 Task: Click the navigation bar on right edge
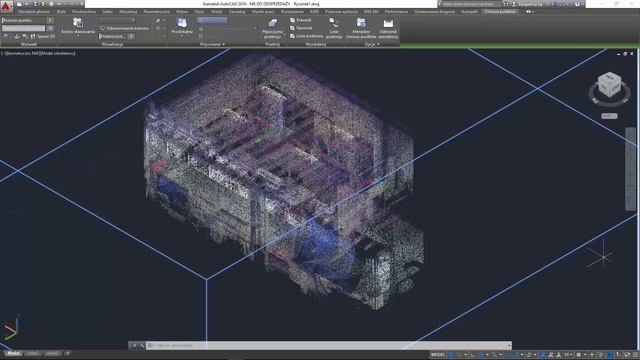coord(631,169)
